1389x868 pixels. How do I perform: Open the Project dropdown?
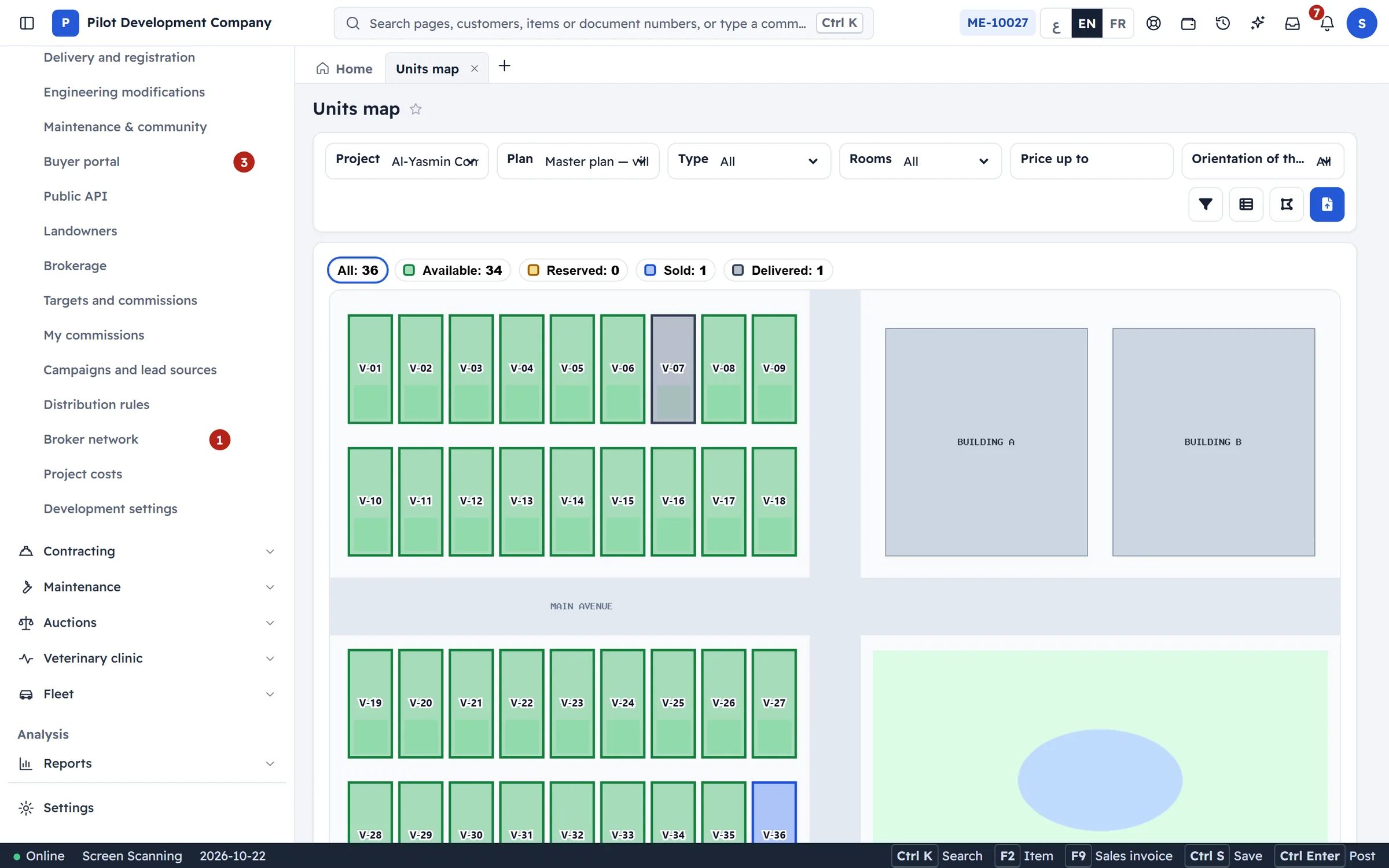[x=407, y=161]
